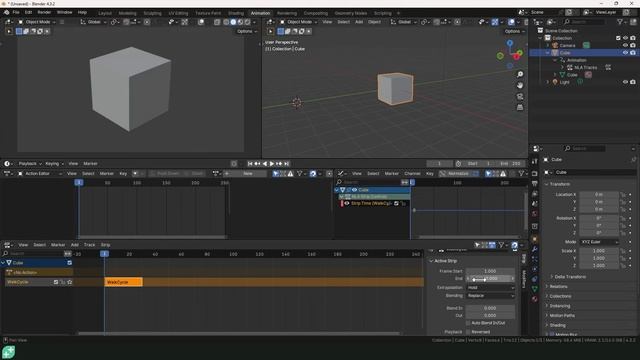Screen dimensions: 640x360
Task: Toggle WalkCycle track mute checkbox
Action: (x=56, y=282)
